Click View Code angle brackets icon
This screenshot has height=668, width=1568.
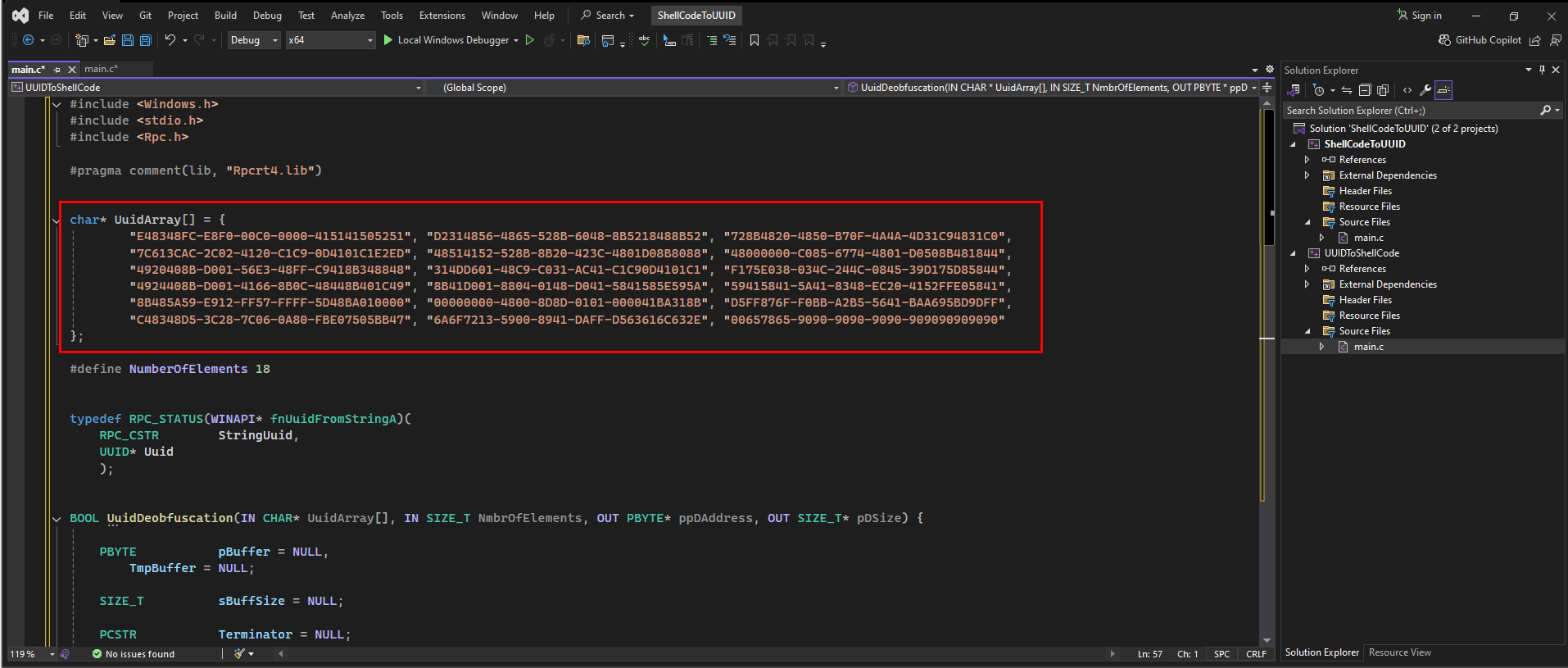(1407, 90)
